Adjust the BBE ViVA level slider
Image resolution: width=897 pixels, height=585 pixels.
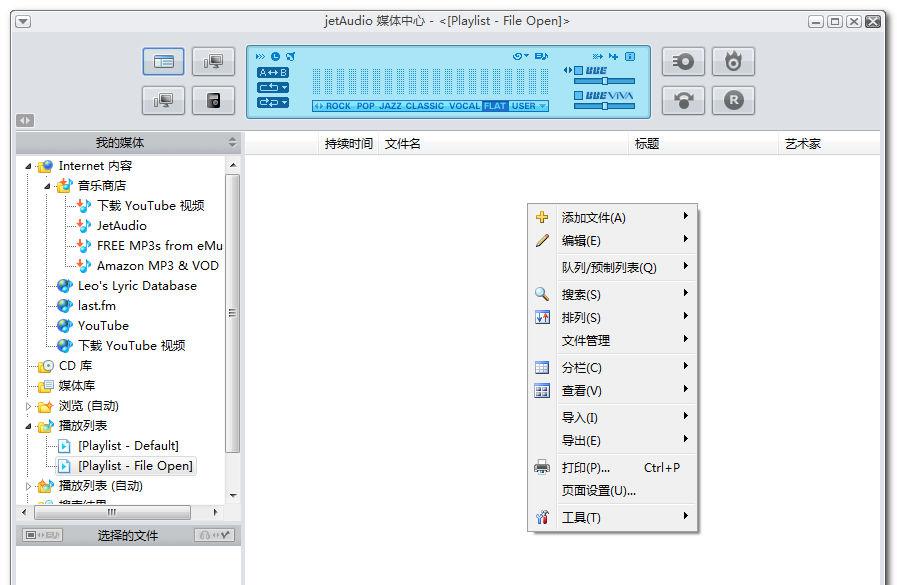pyautogui.click(x=605, y=106)
